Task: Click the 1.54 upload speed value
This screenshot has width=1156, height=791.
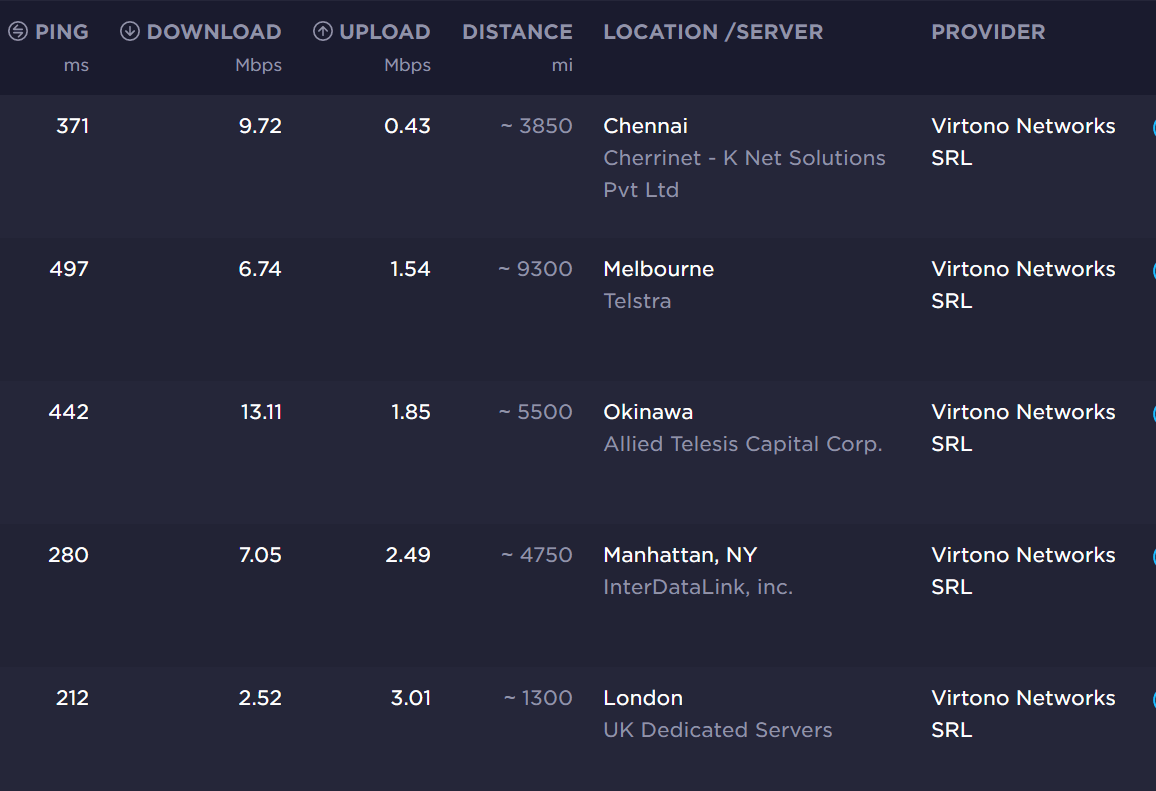Action: click(x=411, y=269)
